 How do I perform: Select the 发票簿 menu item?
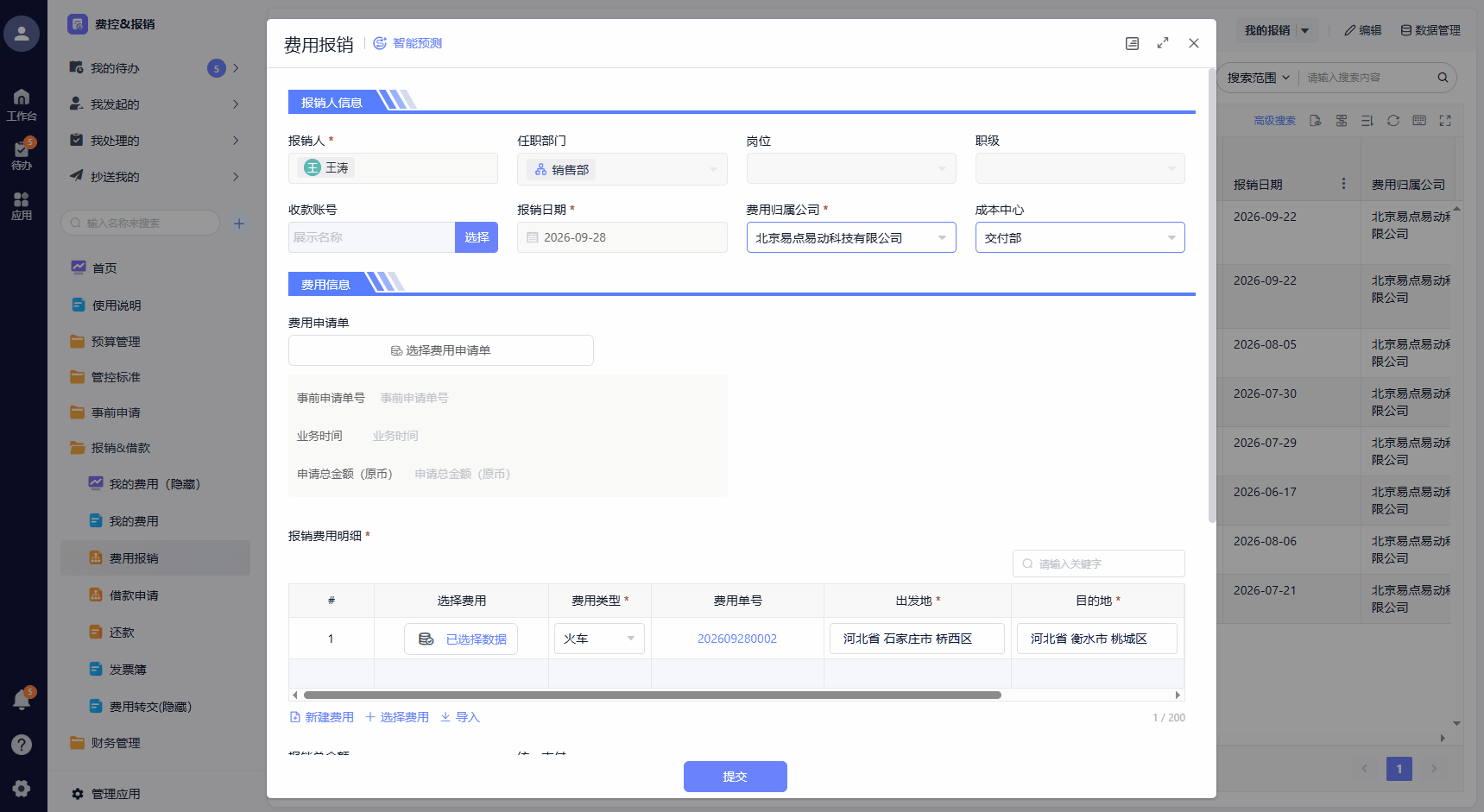[x=155, y=670]
